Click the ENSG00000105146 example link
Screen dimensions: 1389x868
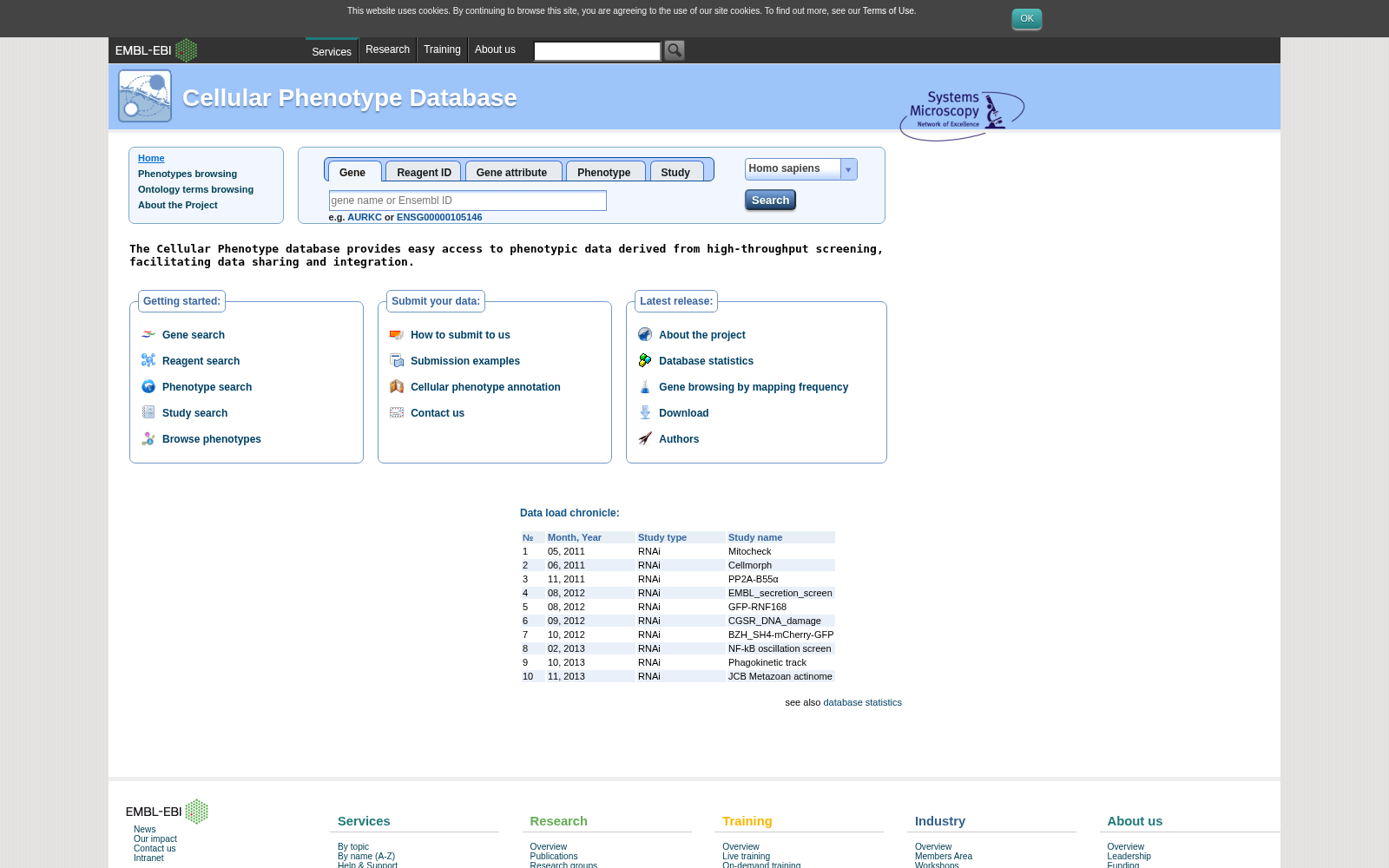pyautogui.click(x=439, y=217)
